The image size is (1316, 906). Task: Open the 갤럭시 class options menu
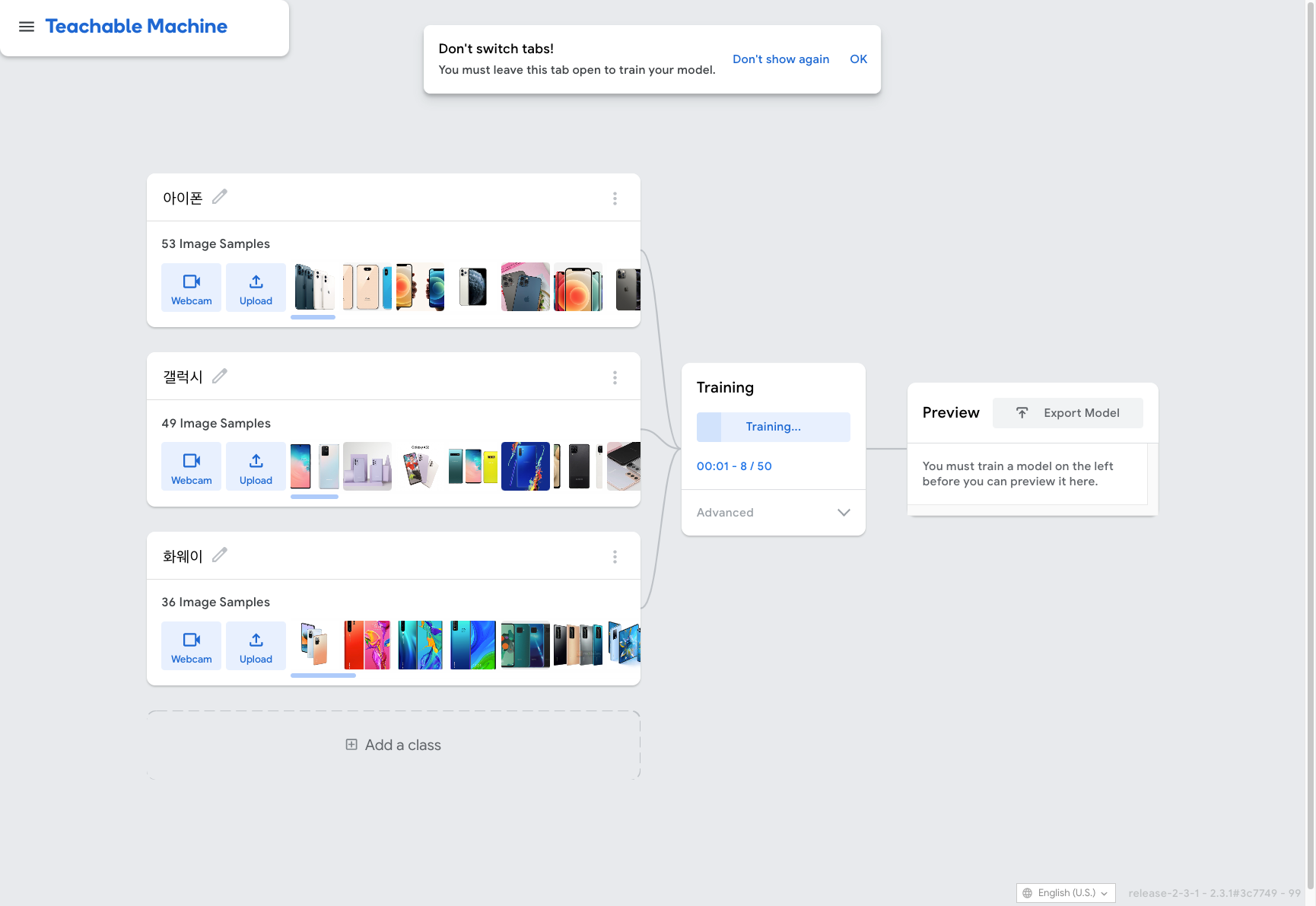[615, 378]
